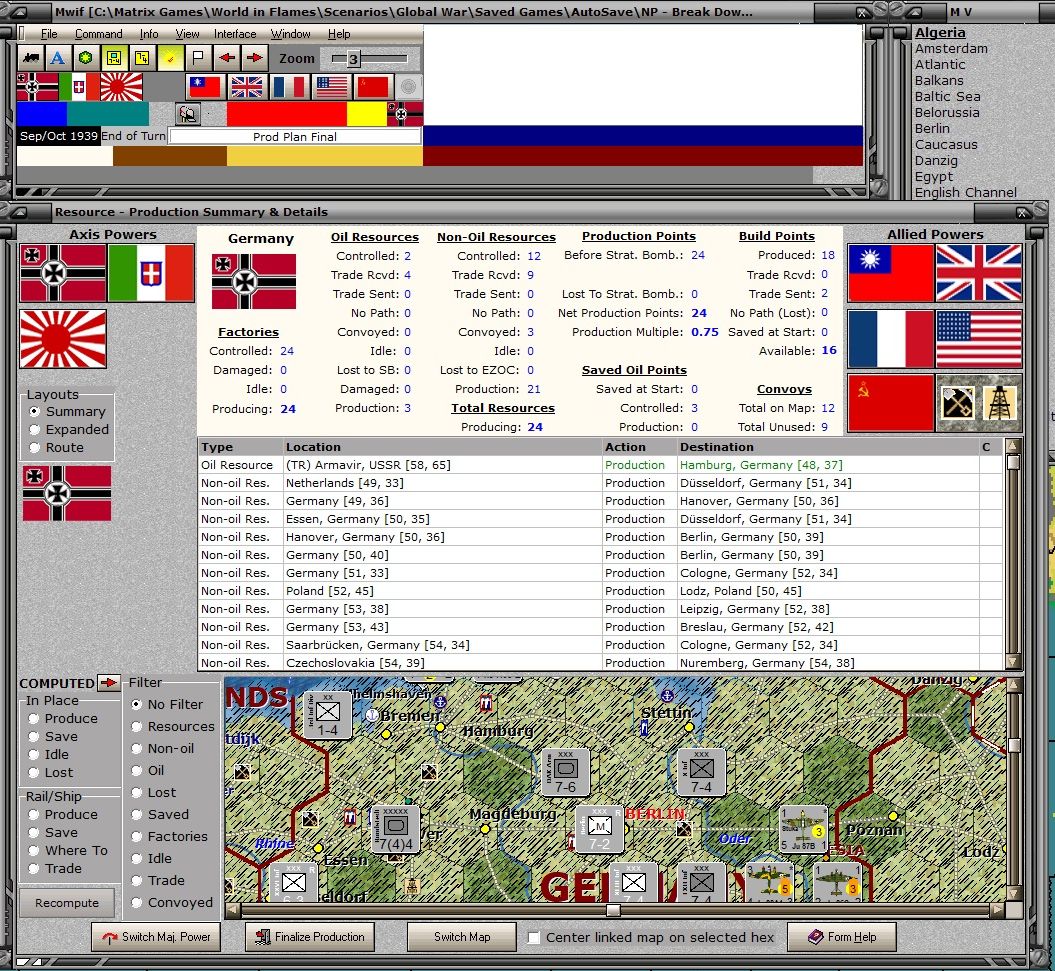Click the yellow 7-4 unit values icon

click(142, 58)
